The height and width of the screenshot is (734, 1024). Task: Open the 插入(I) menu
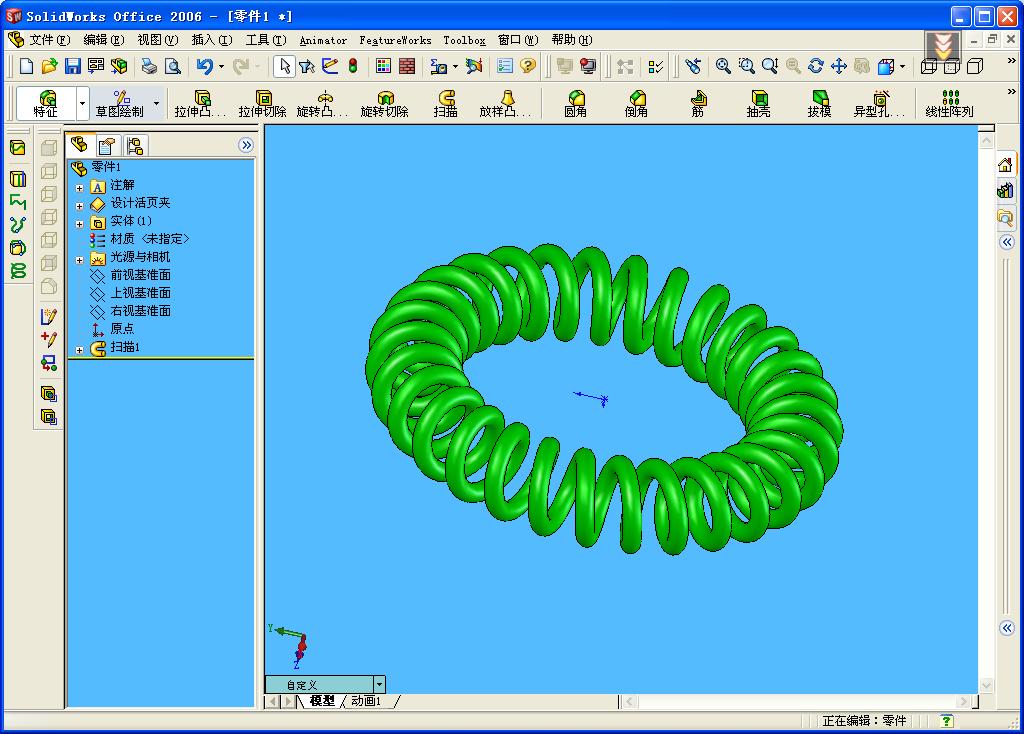[212, 40]
